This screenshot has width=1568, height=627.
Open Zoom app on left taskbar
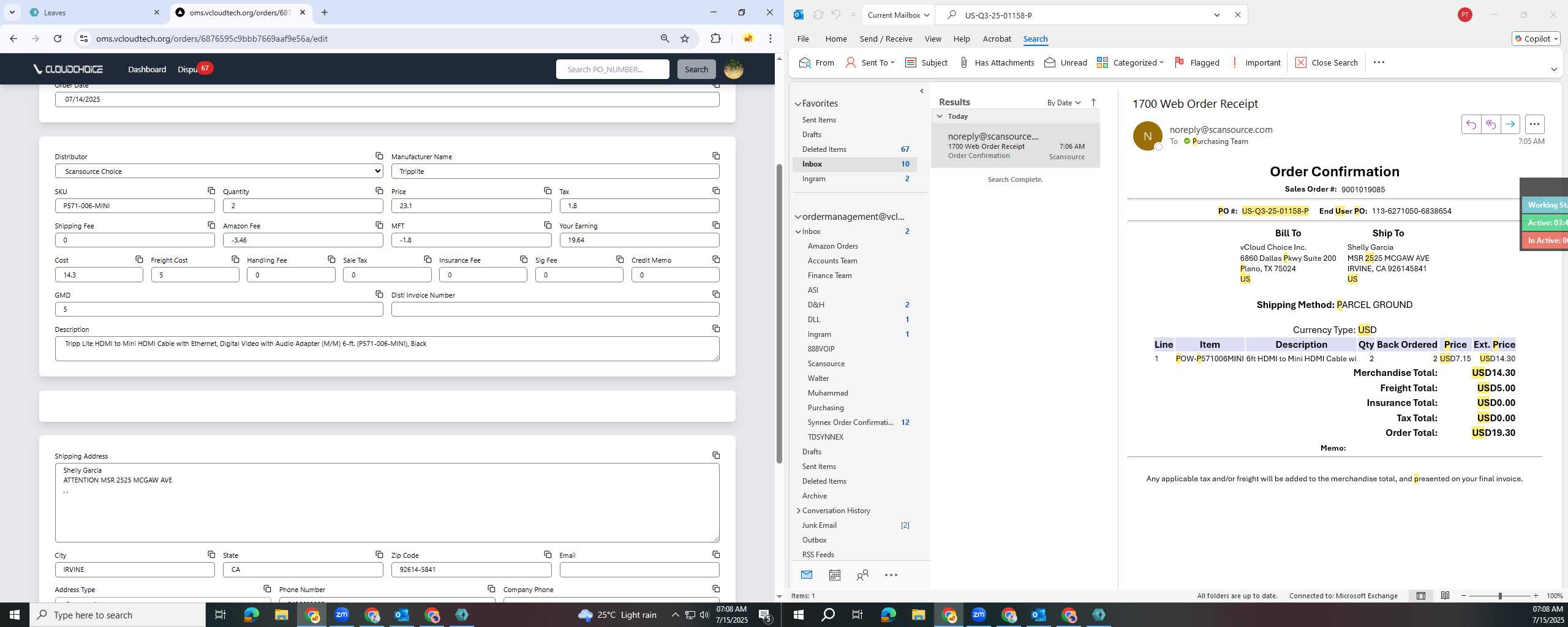[x=342, y=615]
